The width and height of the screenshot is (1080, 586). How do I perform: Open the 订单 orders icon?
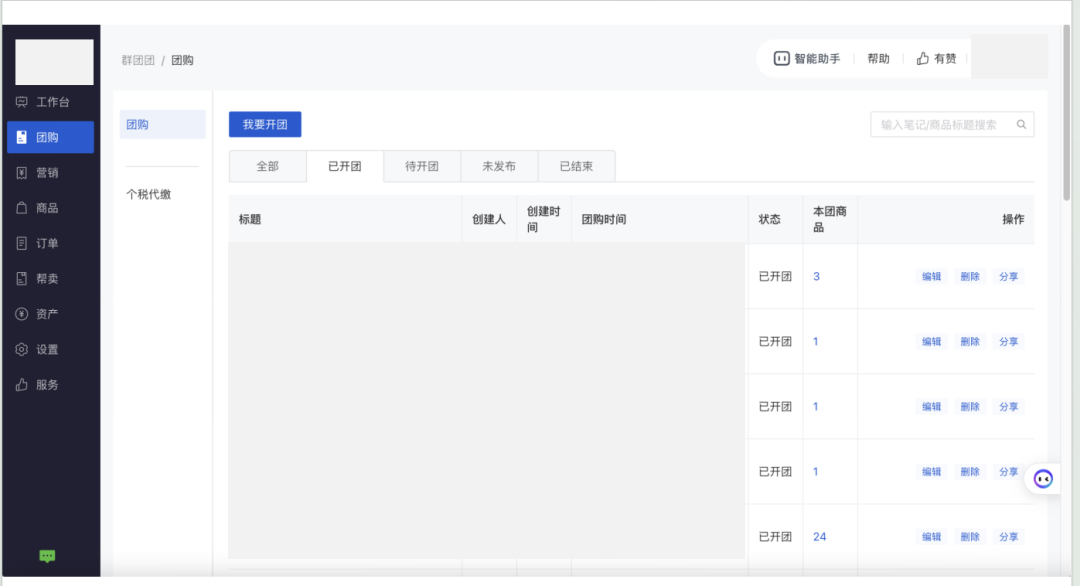pos(21,243)
